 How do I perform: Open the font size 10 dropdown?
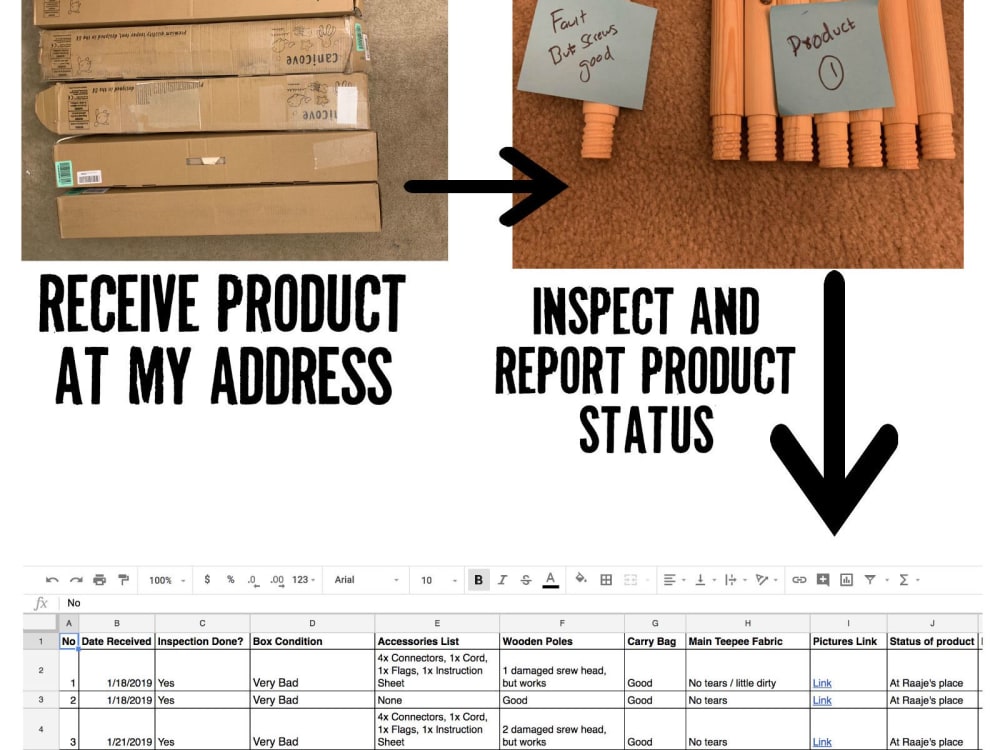(x=439, y=580)
